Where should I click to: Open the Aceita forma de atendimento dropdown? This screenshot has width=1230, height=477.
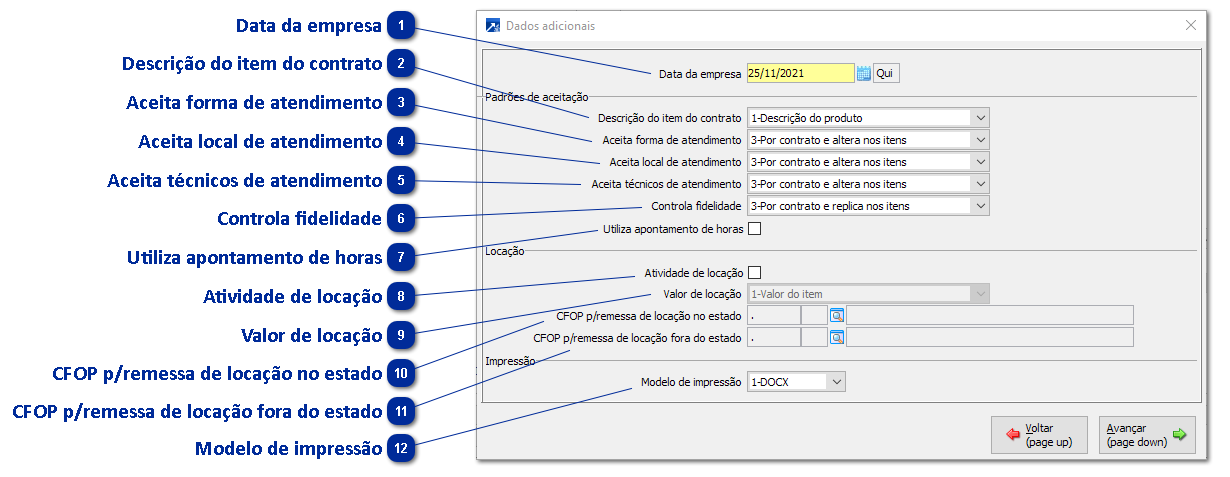(979, 140)
